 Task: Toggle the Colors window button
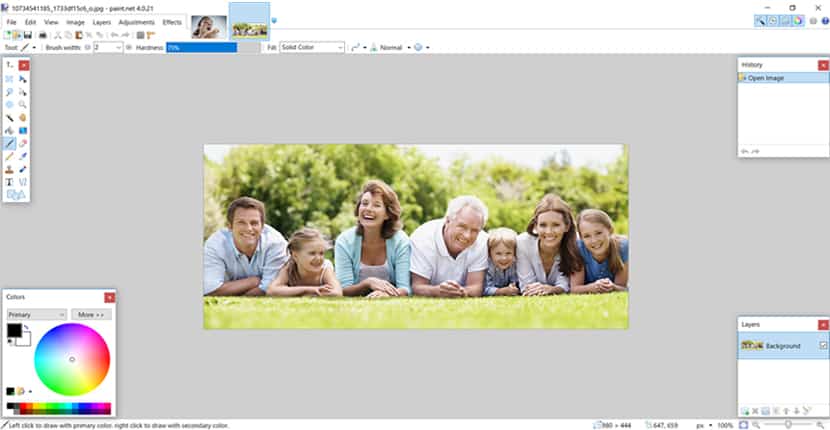pos(798,21)
